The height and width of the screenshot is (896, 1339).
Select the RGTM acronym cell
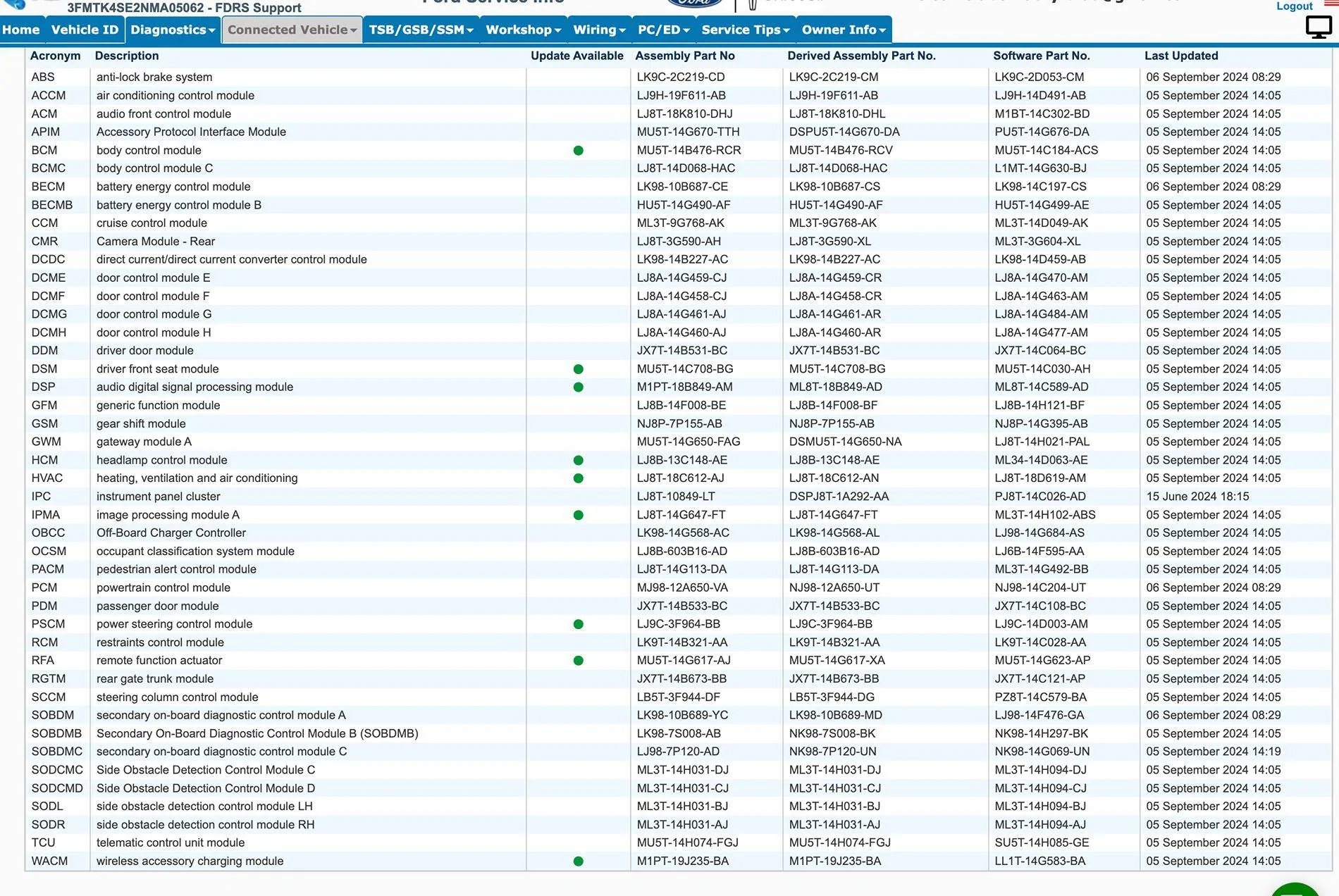[x=49, y=679]
